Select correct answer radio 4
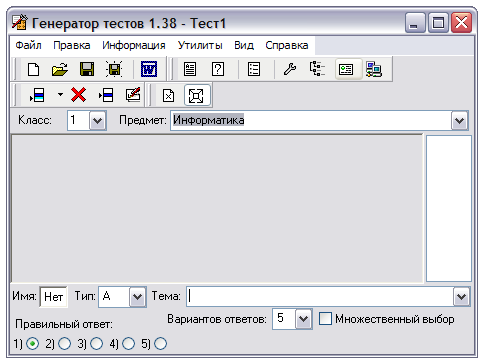The width and height of the screenshot is (485, 363). point(129,344)
